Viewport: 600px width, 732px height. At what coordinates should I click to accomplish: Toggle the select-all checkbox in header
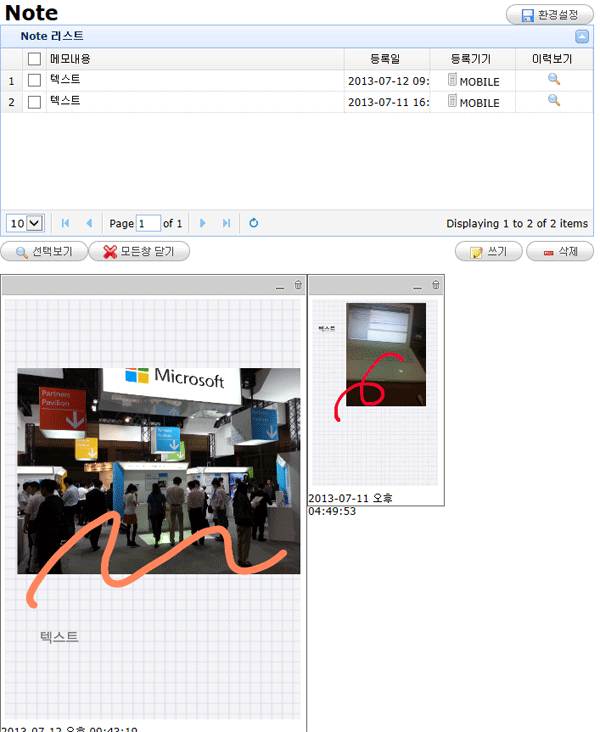(x=34, y=59)
